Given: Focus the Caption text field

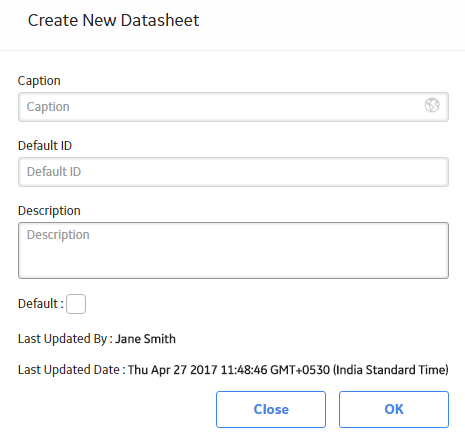Looking at the screenshot, I should tap(233, 107).
